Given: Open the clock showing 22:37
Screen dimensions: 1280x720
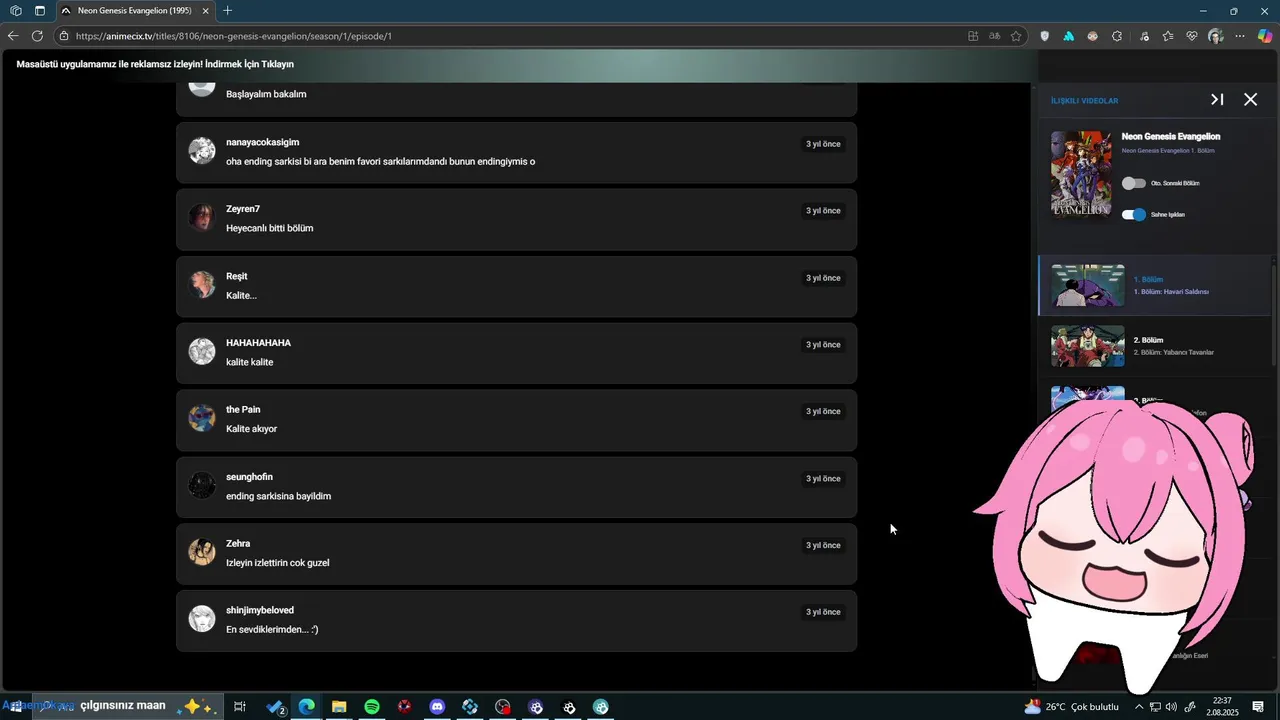Looking at the screenshot, I should (1222, 707).
